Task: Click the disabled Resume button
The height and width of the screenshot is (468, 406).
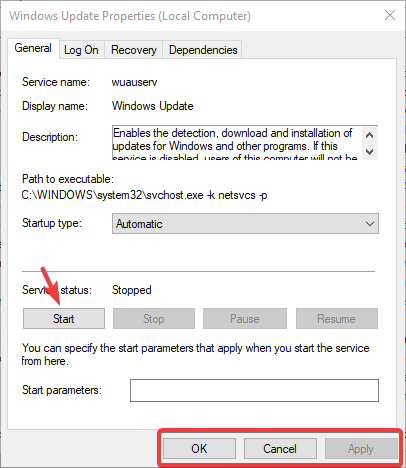Action: (337, 319)
